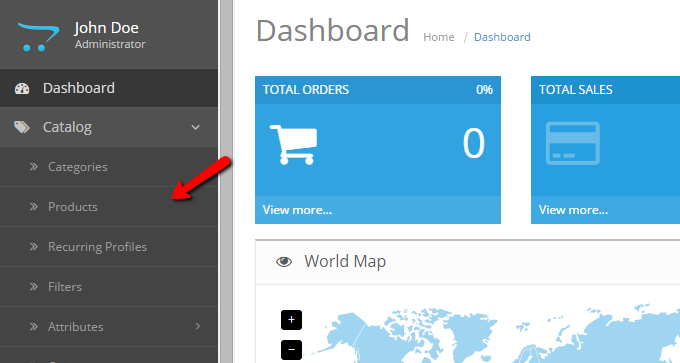The width and height of the screenshot is (680, 363).
Task: Click the TOTAL SALES tile heading
Action: pos(575,90)
